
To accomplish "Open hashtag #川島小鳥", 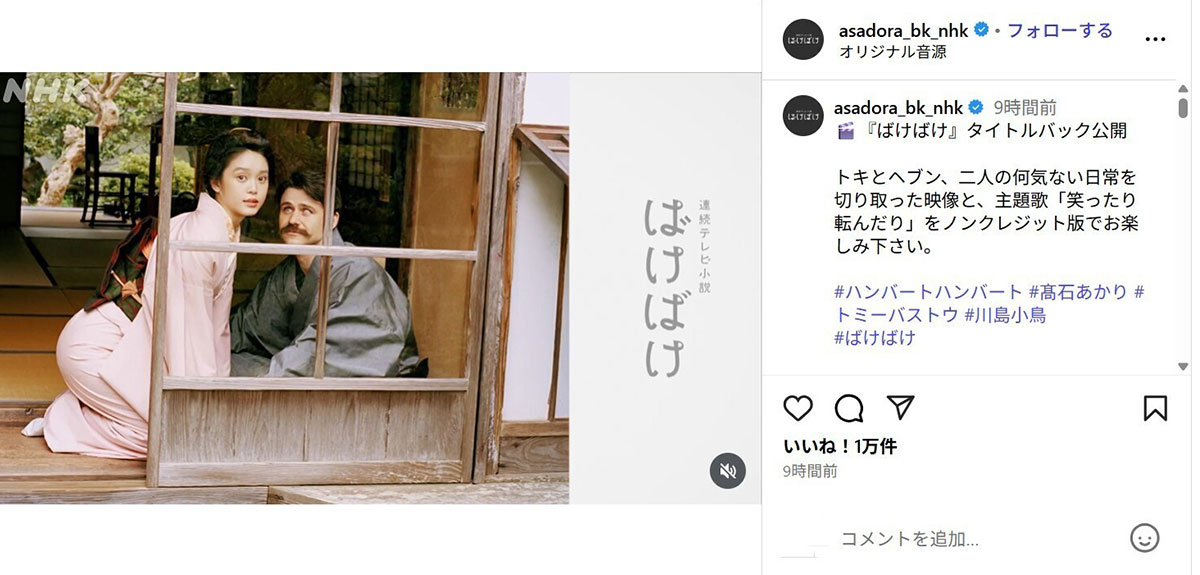I will click(x=1005, y=315).
